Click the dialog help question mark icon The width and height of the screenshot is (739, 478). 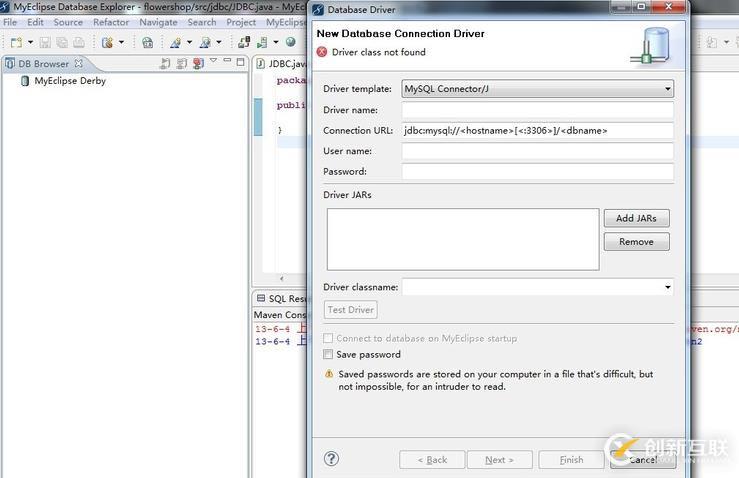pos(331,458)
